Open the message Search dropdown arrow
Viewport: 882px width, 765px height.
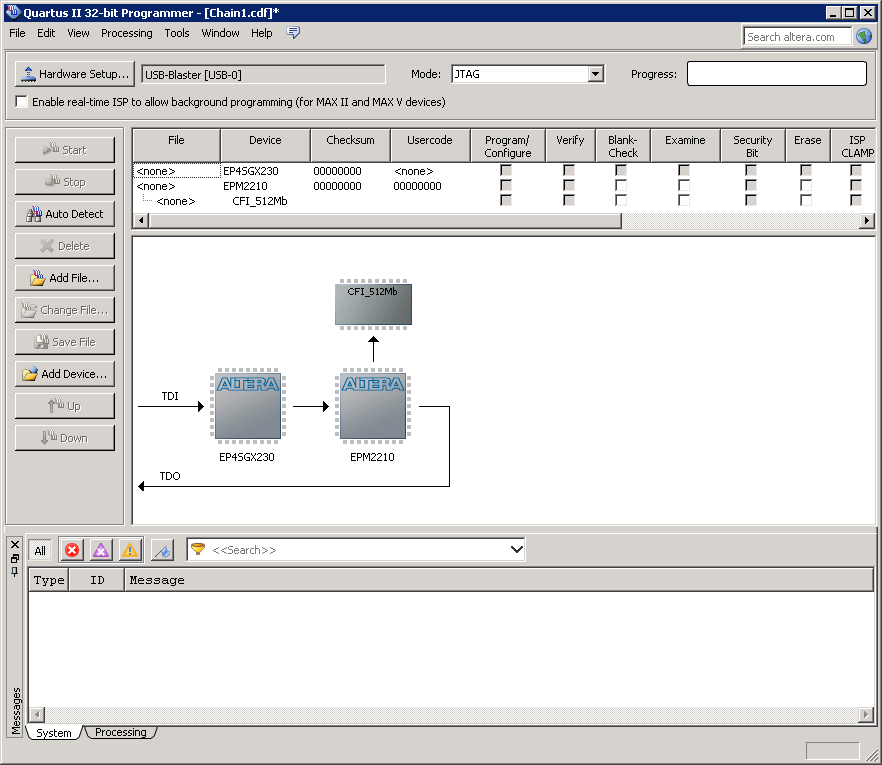516,550
